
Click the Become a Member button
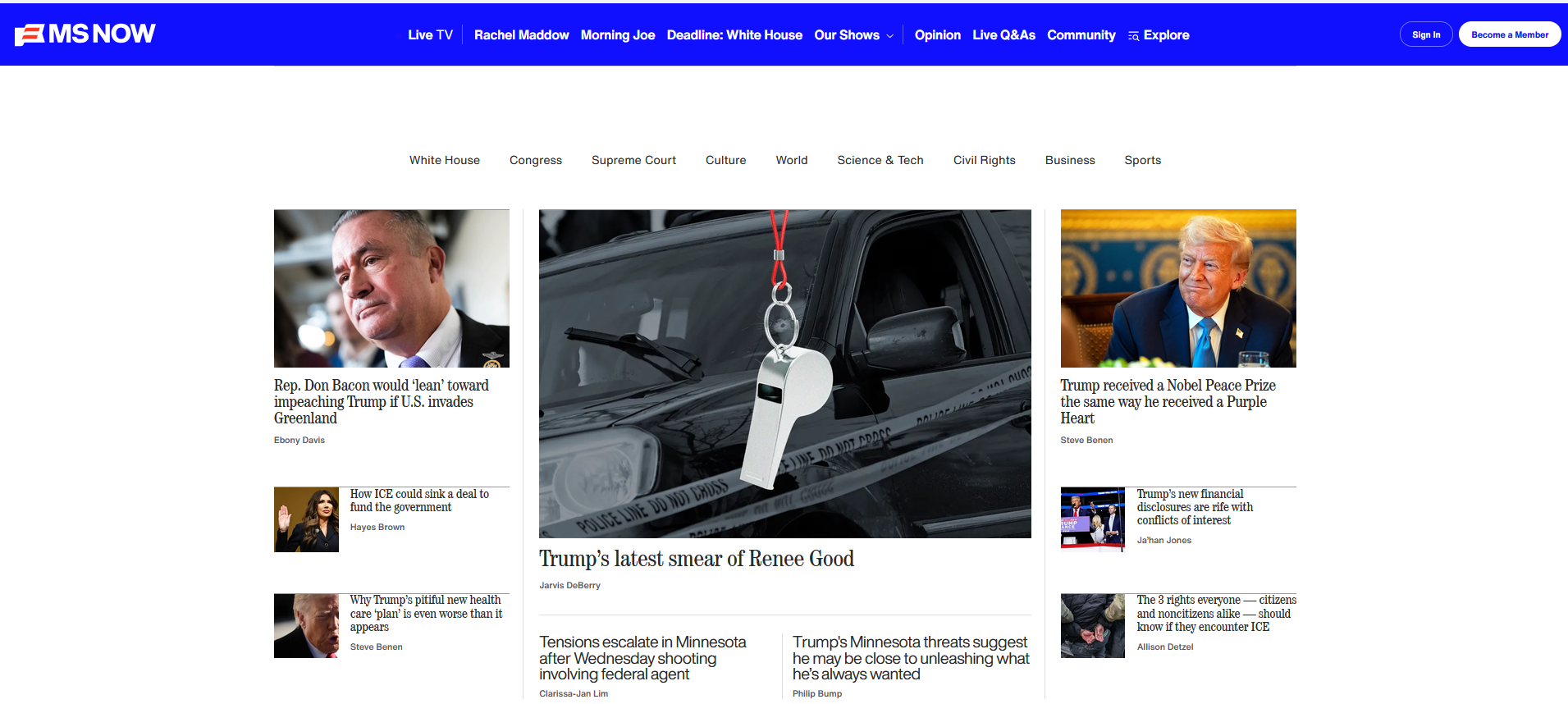point(1510,34)
